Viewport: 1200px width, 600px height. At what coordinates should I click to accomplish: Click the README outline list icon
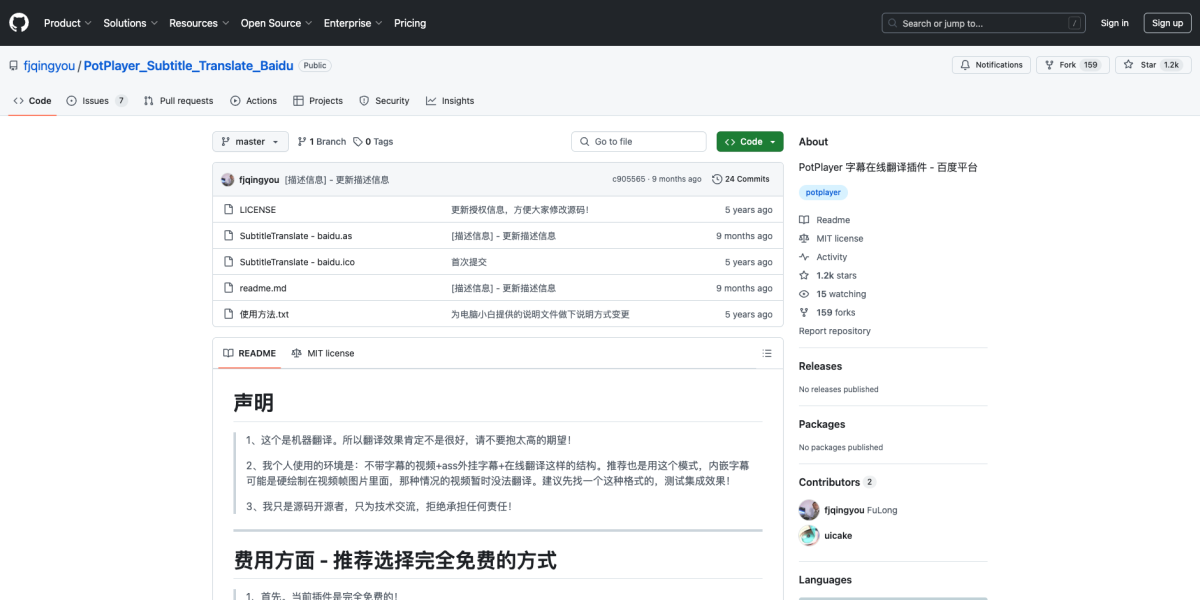click(767, 353)
